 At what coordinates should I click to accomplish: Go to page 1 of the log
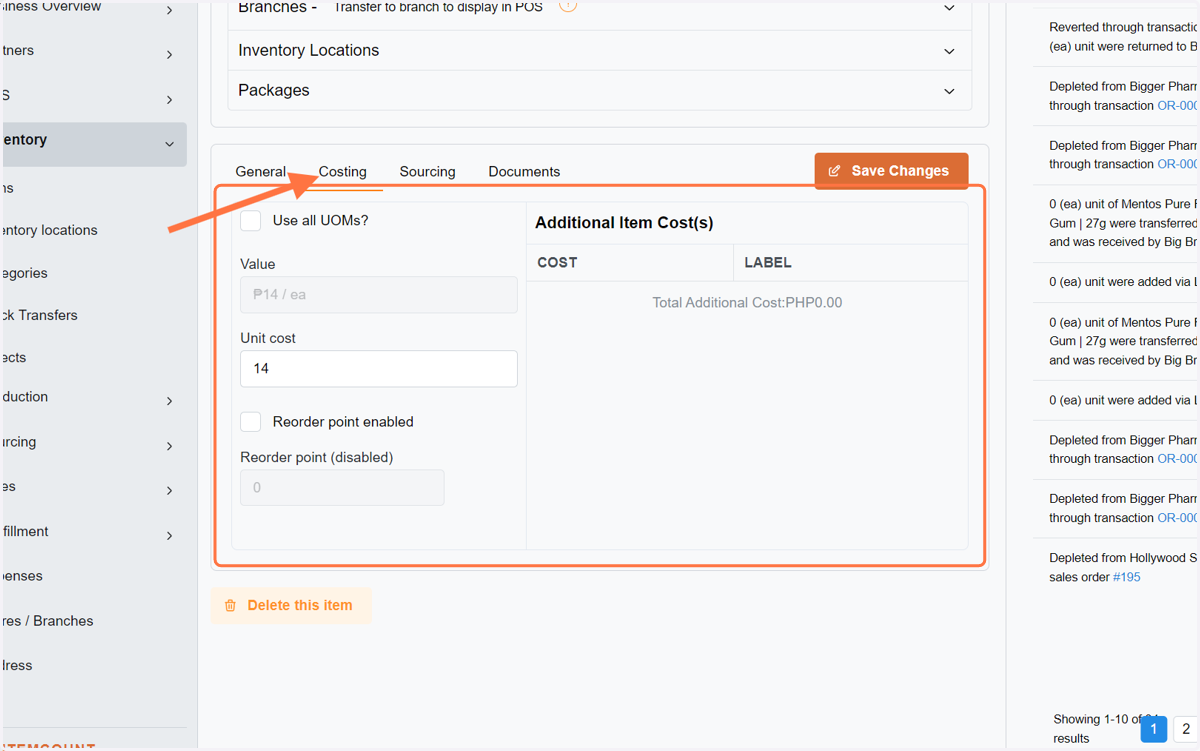pyautogui.click(x=1153, y=729)
